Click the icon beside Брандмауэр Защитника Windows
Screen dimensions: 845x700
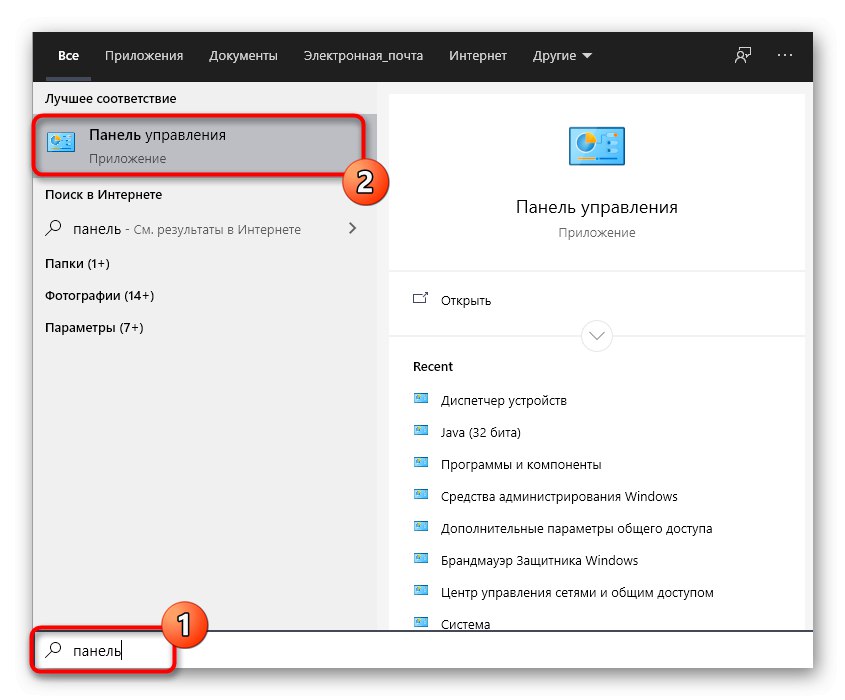tap(420, 560)
